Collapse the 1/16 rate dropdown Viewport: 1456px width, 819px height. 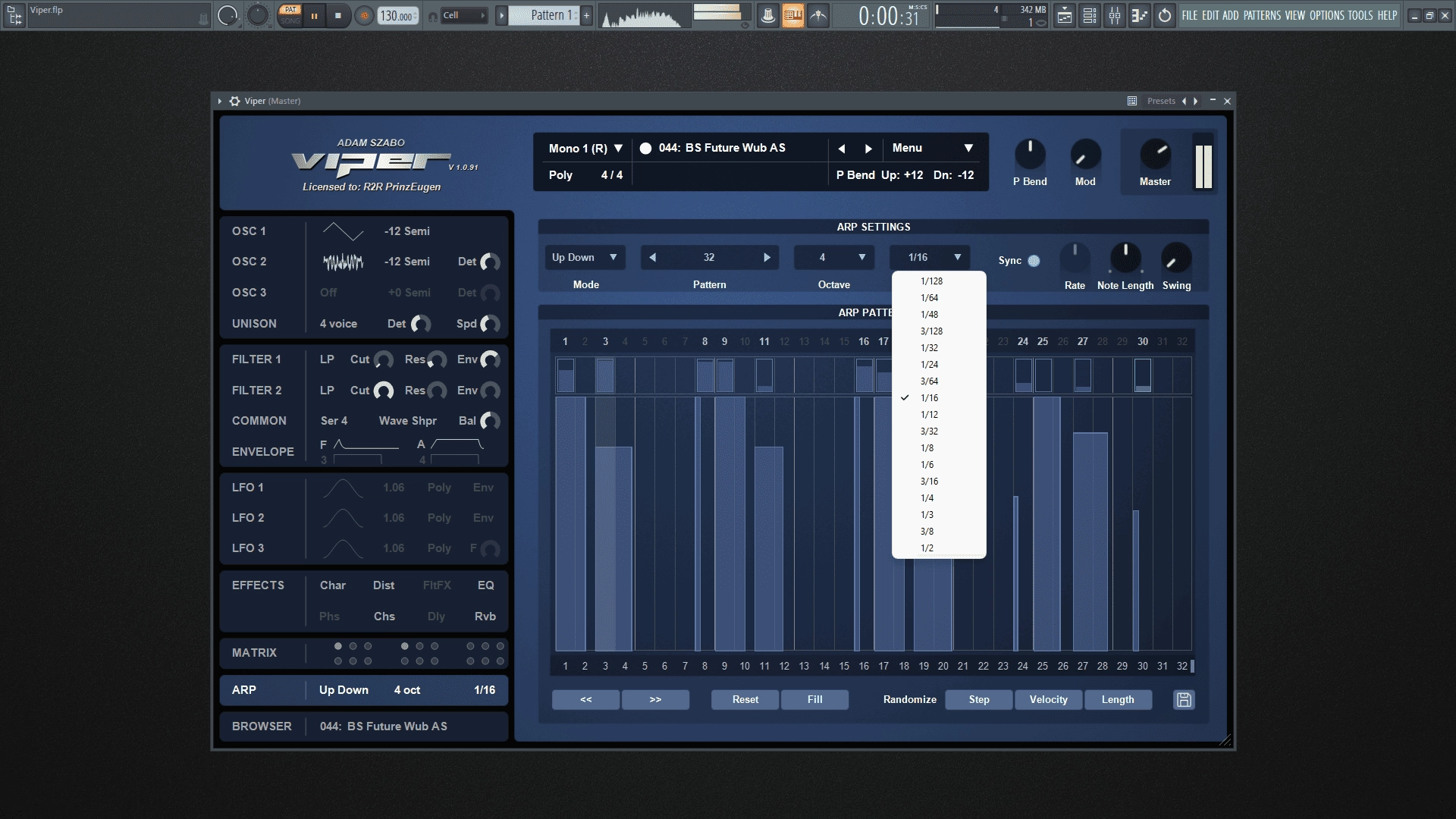pos(930,258)
